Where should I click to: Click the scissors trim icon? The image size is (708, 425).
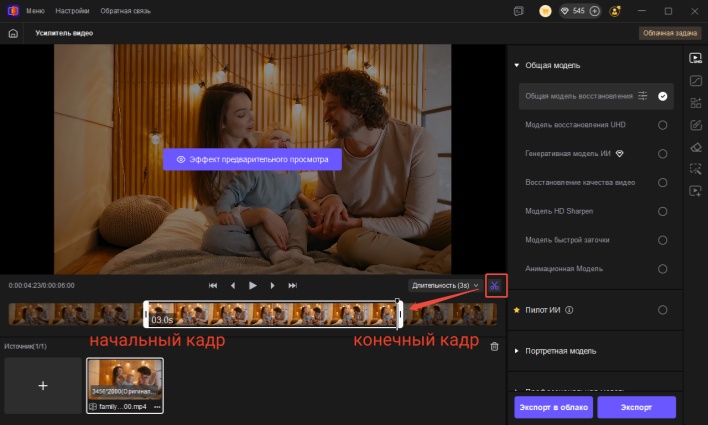click(495, 286)
